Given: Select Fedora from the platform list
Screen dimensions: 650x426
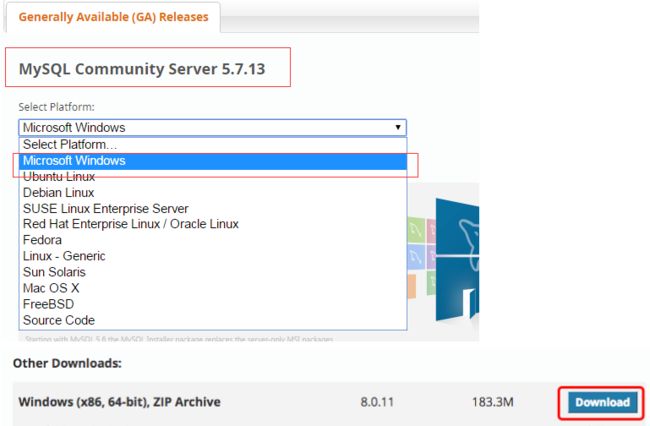Looking at the screenshot, I should pyautogui.click(x=213, y=240).
